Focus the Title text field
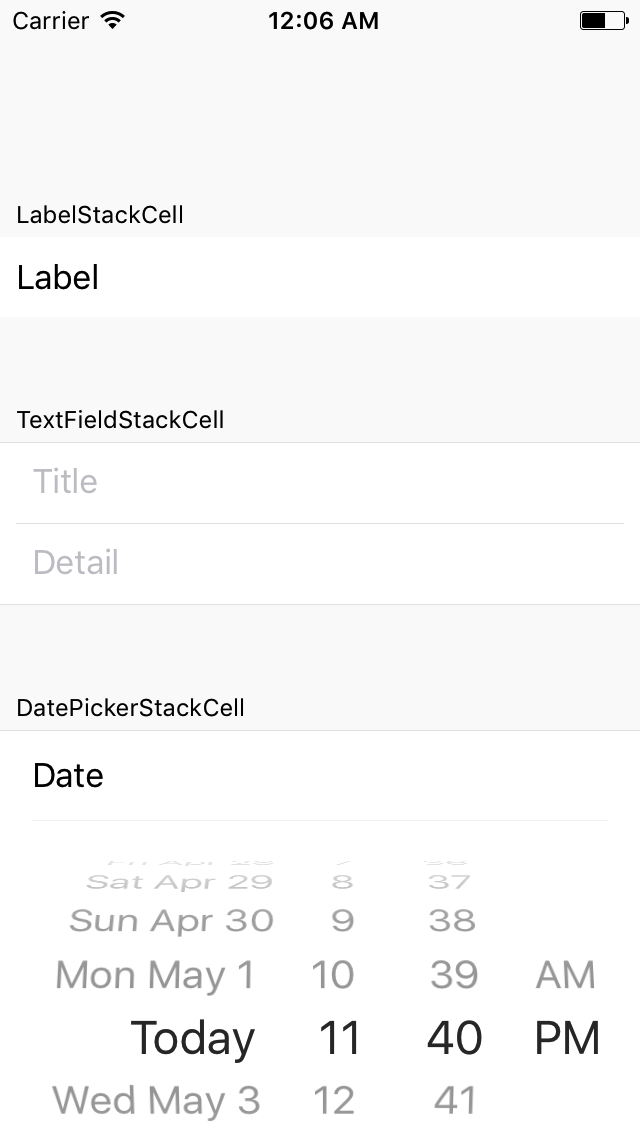The height and width of the screenshot is (1136, 640). pyautogui.click(x=320, y=483)
